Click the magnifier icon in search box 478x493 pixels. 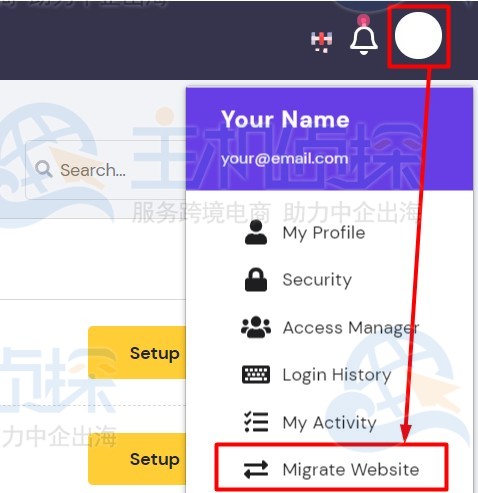(44, 169)
